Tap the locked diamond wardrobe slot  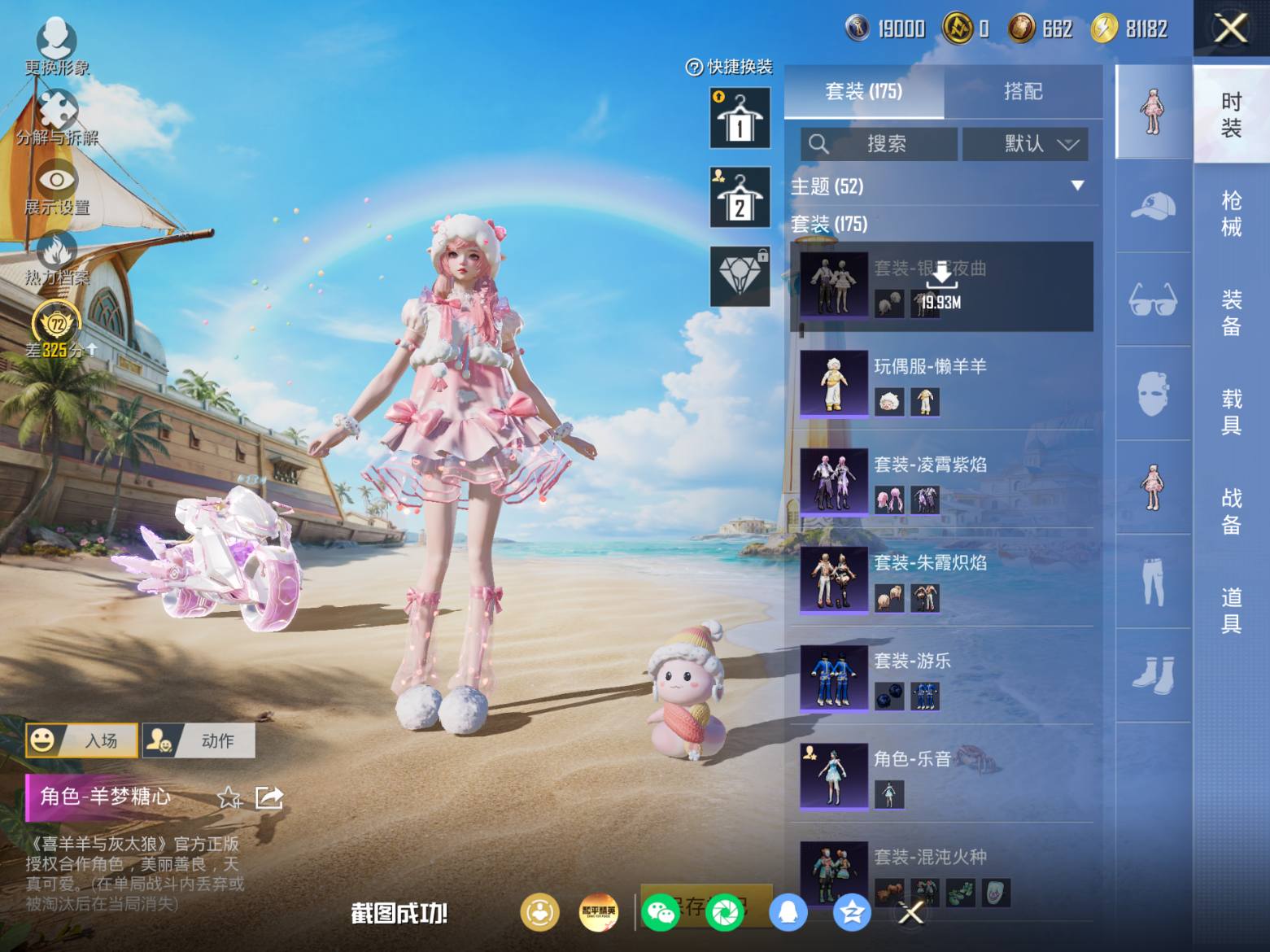740,276
